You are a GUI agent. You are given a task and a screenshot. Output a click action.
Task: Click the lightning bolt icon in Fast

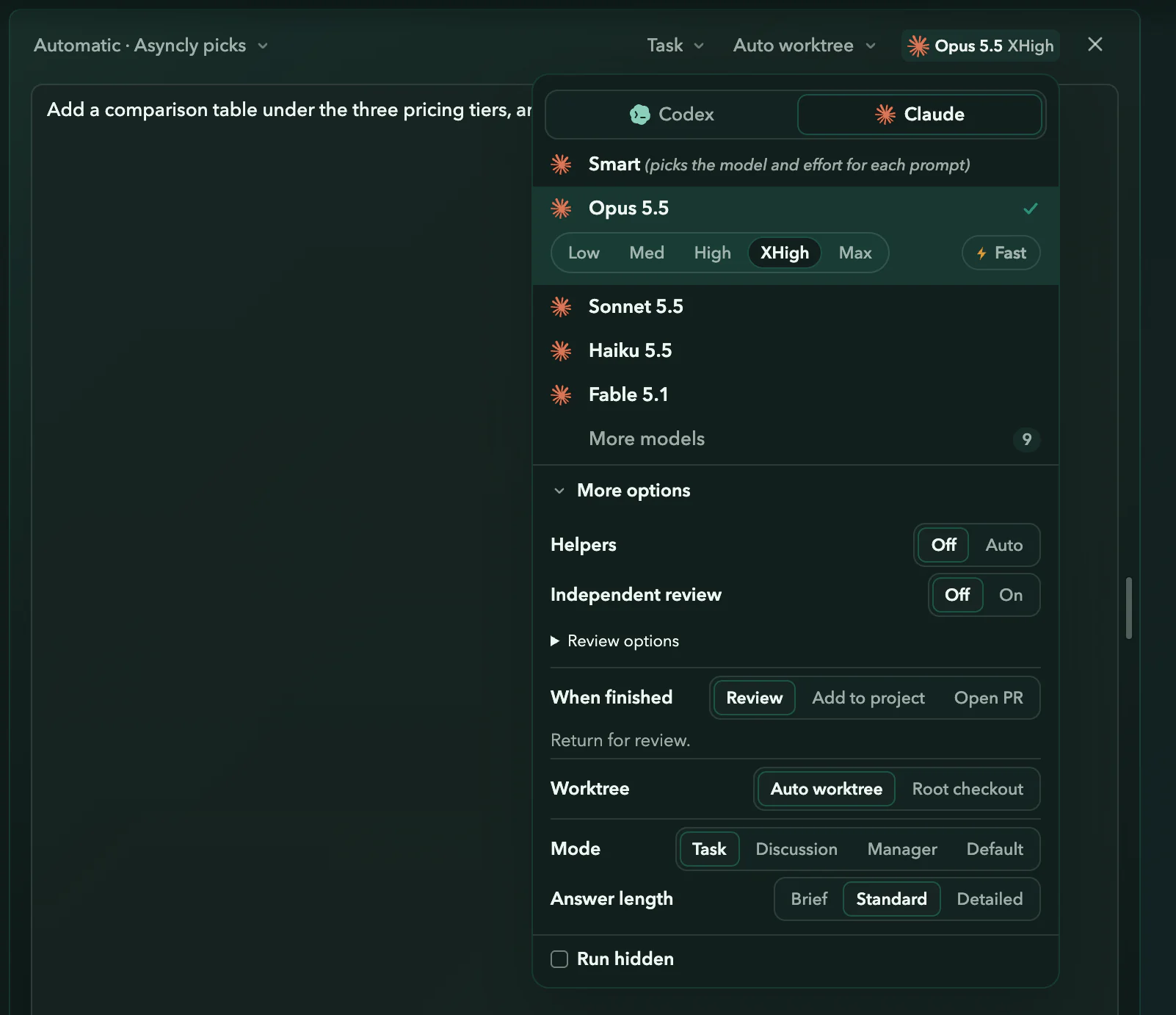981,253
